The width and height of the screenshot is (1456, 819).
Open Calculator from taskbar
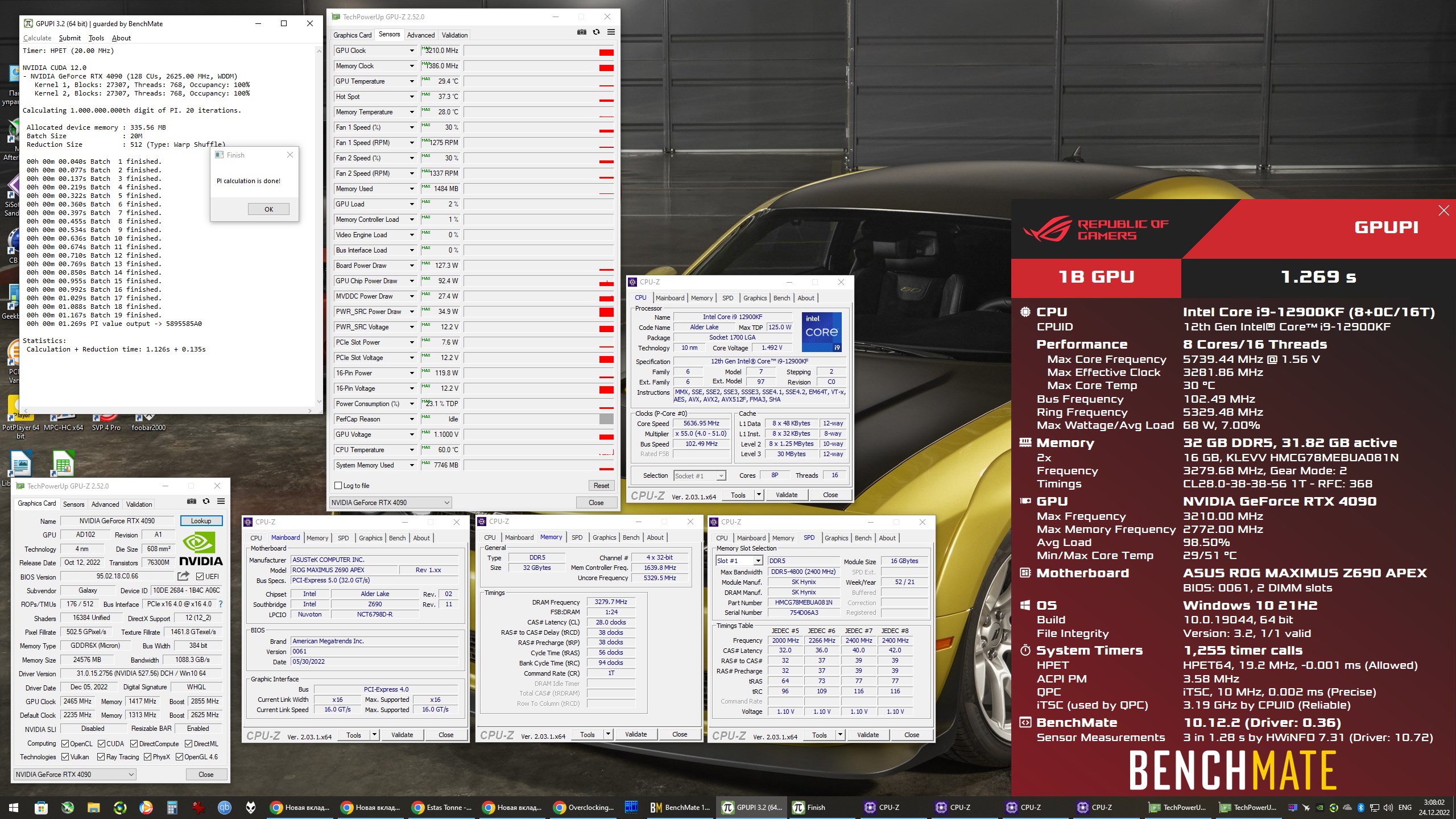click(172, 807)
